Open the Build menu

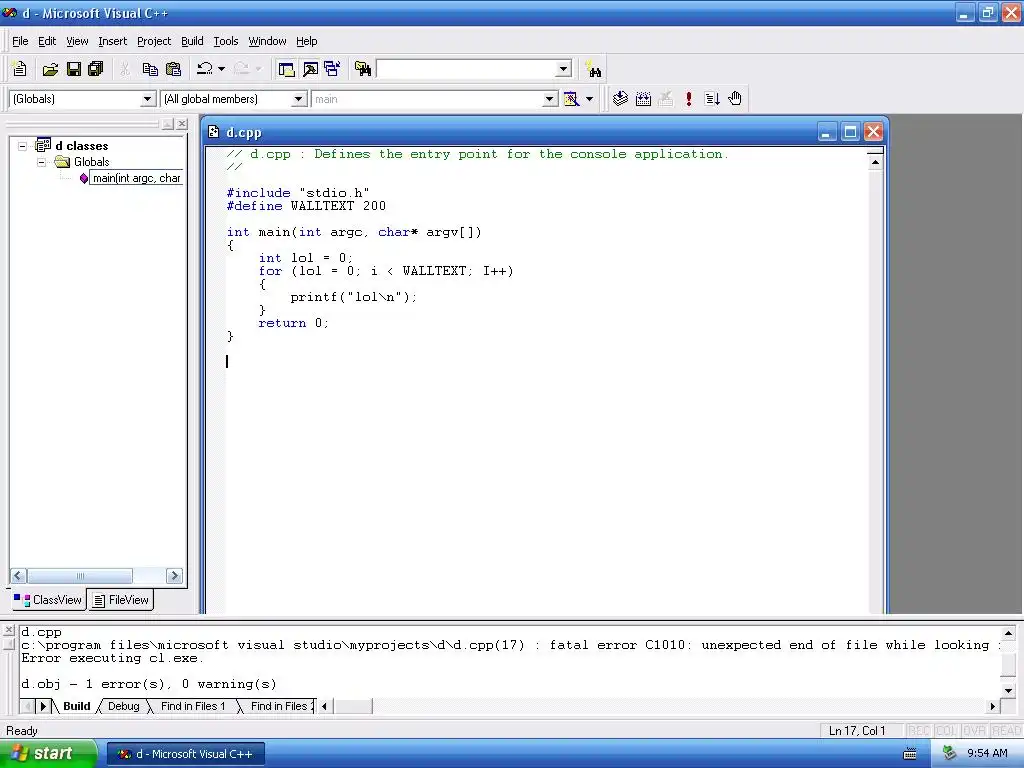point(192,41)
